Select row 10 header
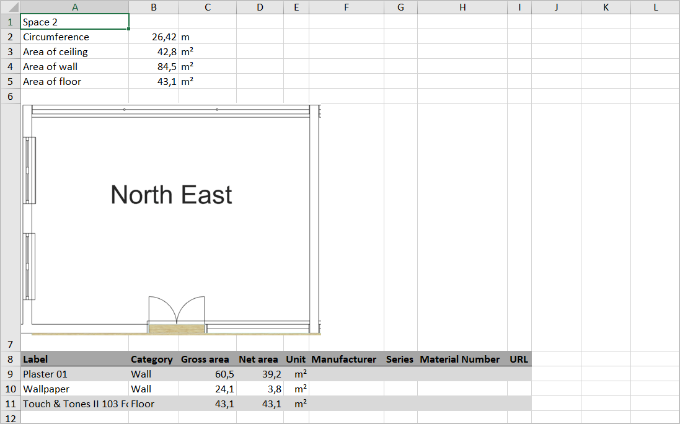The image size is (680, 424). click(10, 389)
